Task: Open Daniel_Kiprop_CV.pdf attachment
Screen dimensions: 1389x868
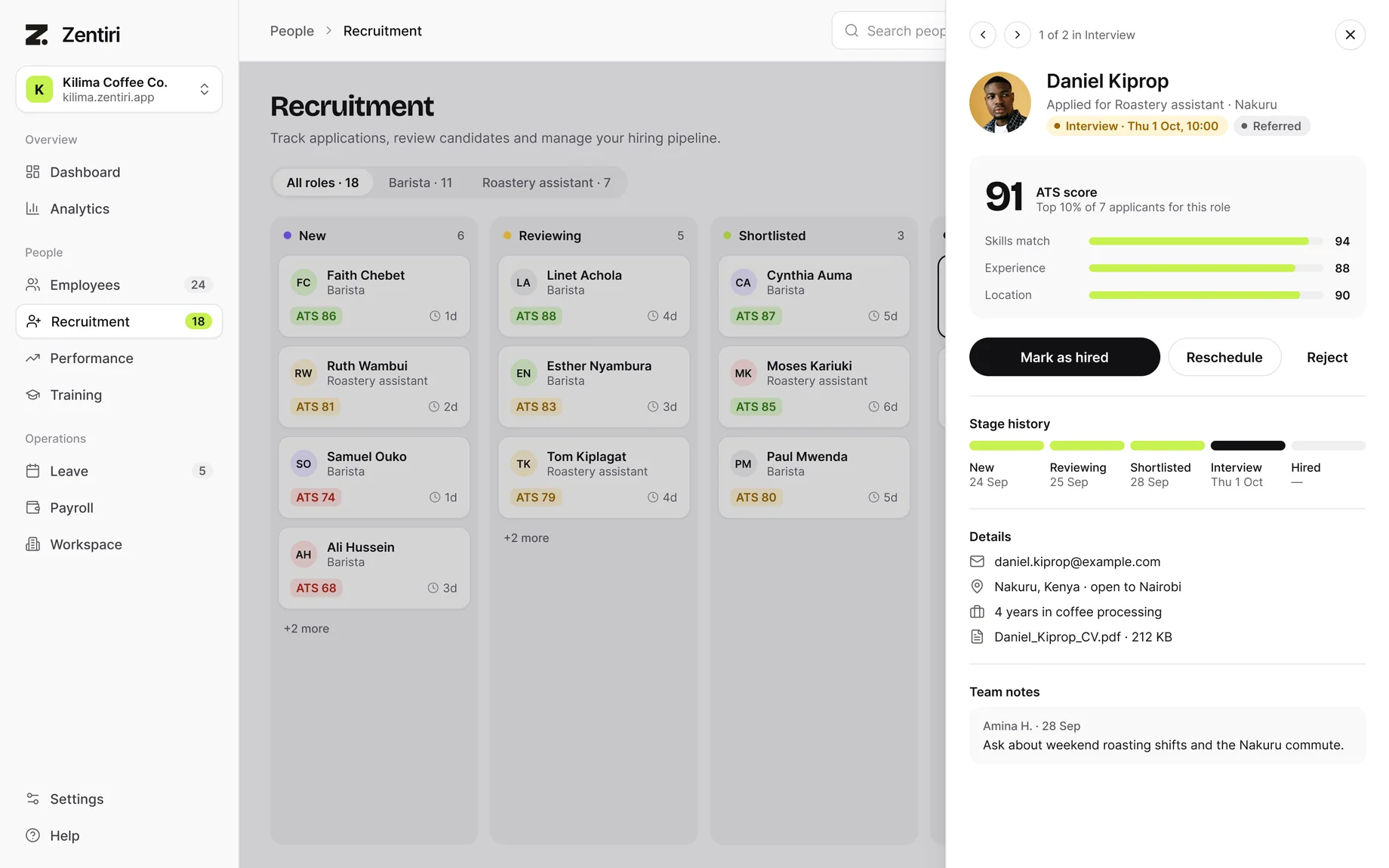Action: (x=1083, y=636)
